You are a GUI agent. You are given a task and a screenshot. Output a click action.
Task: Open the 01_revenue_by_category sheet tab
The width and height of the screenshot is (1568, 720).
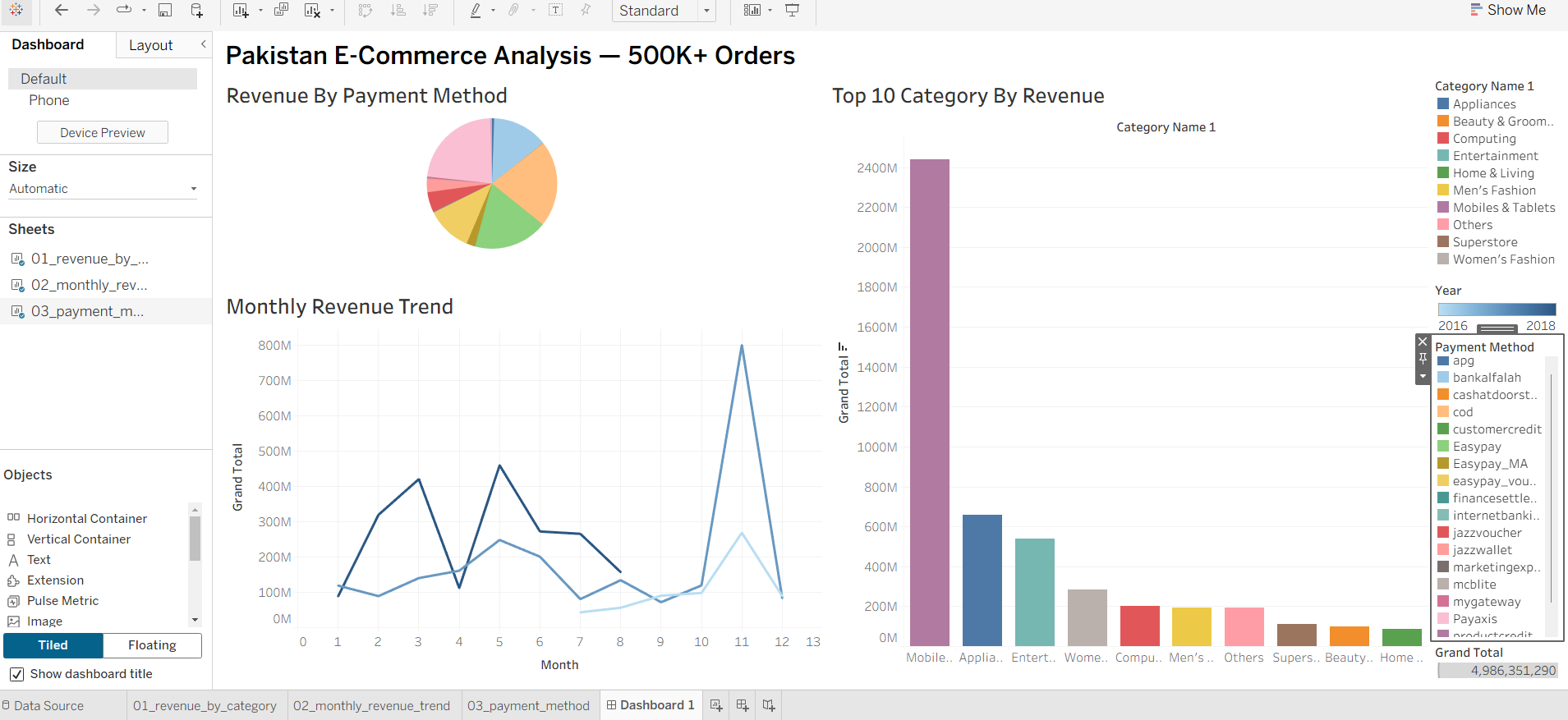coord(205,705)
